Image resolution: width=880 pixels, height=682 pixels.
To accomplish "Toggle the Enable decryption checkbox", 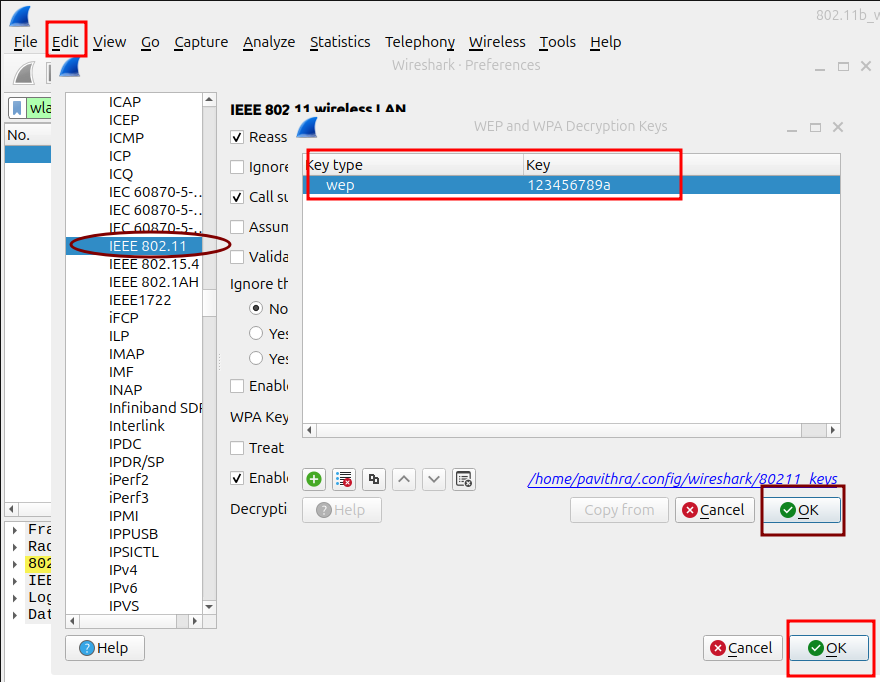I will 237,477.
